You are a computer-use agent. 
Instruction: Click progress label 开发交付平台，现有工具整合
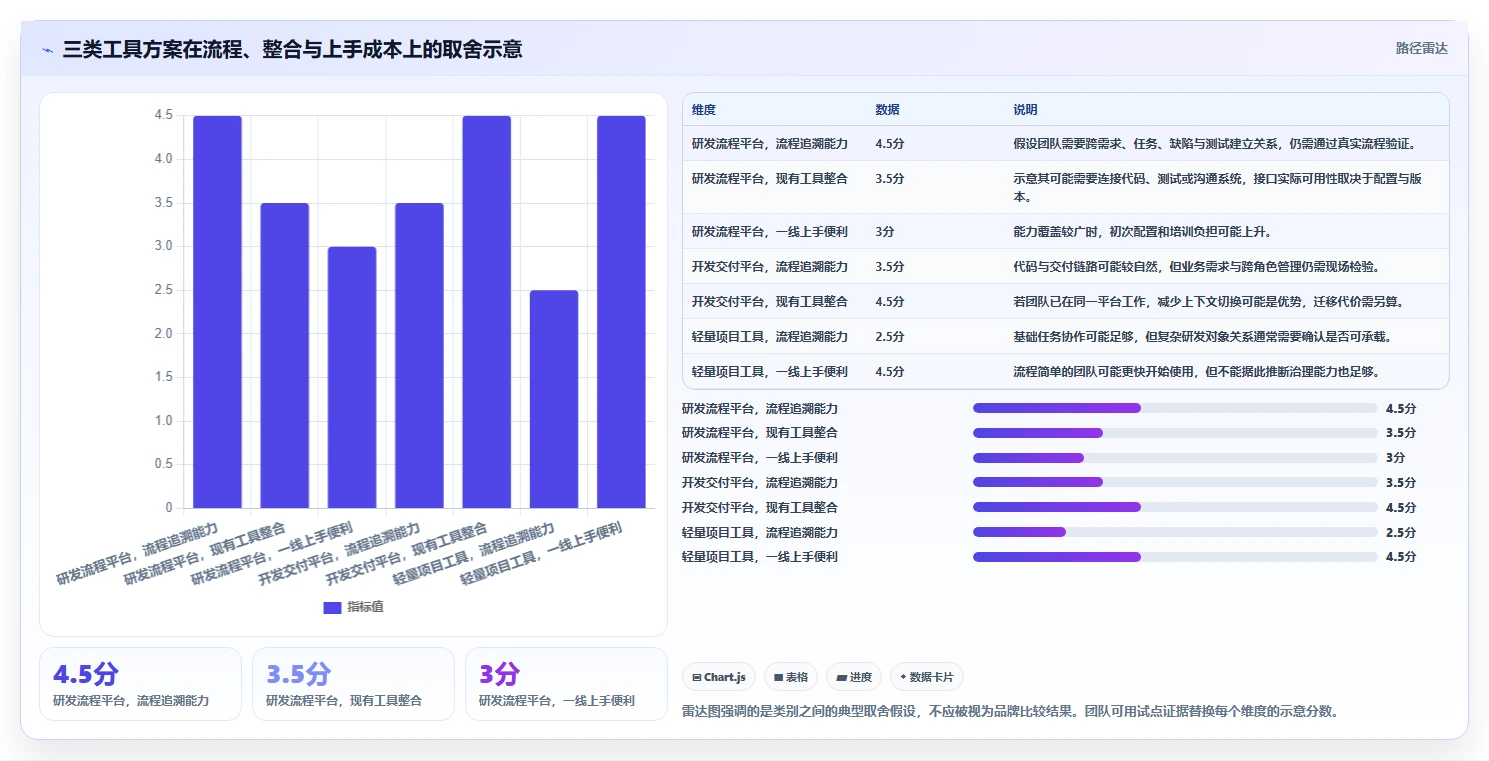(x=760, y=508)
